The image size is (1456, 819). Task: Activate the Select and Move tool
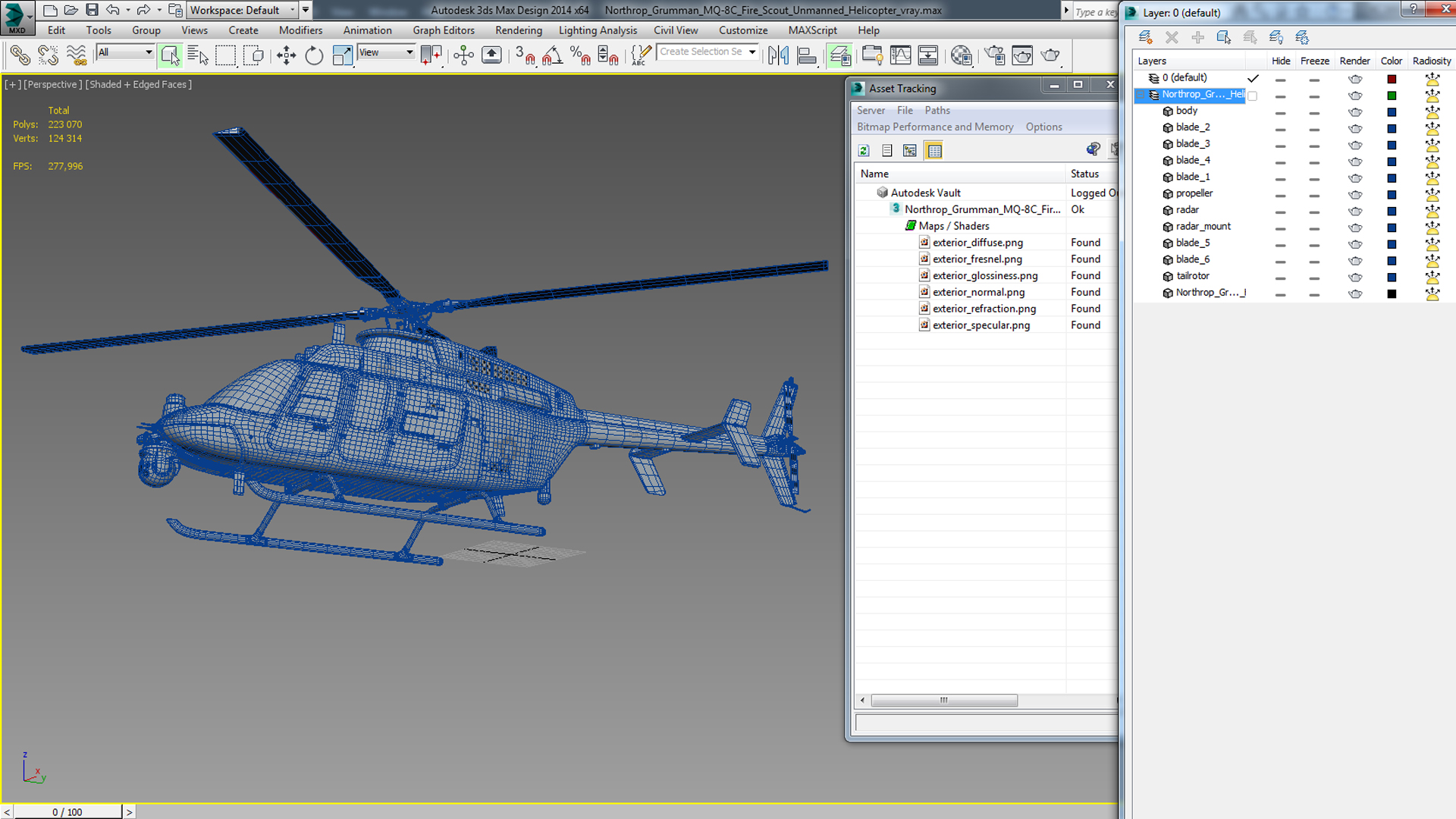pos(286,55)
